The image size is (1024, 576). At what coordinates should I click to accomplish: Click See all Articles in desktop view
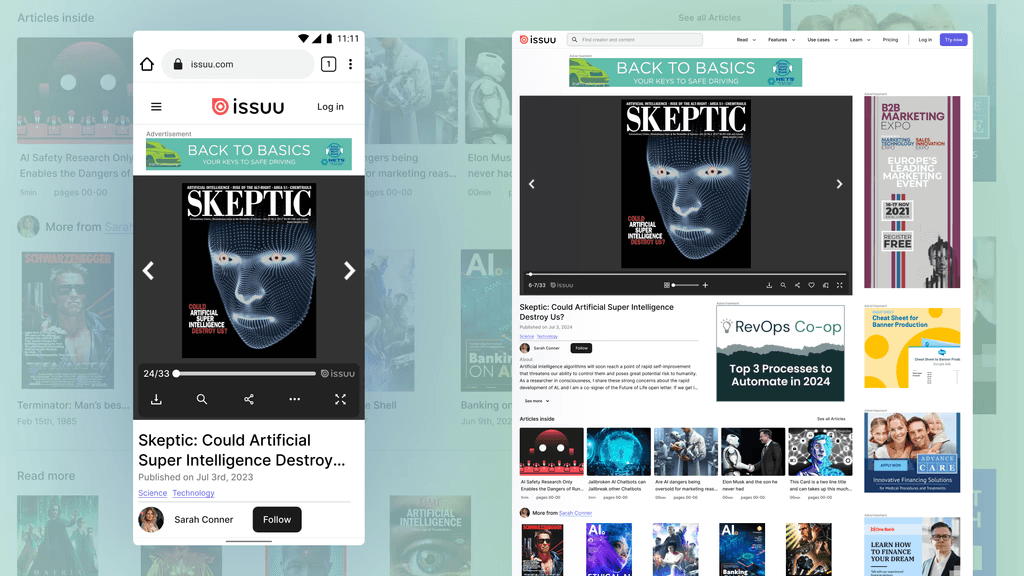point(831,419)
